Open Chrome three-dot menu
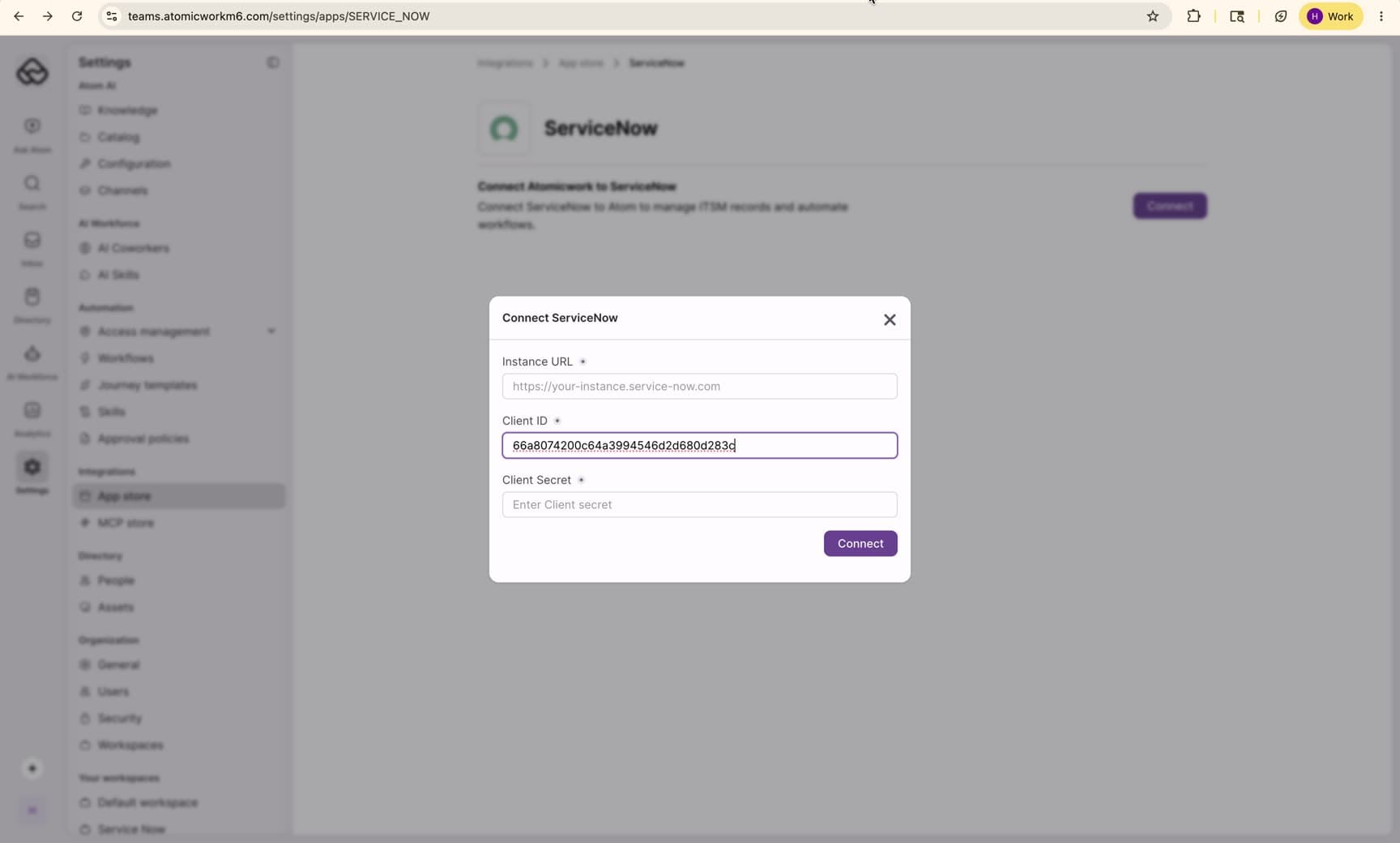 (1381, 16)
